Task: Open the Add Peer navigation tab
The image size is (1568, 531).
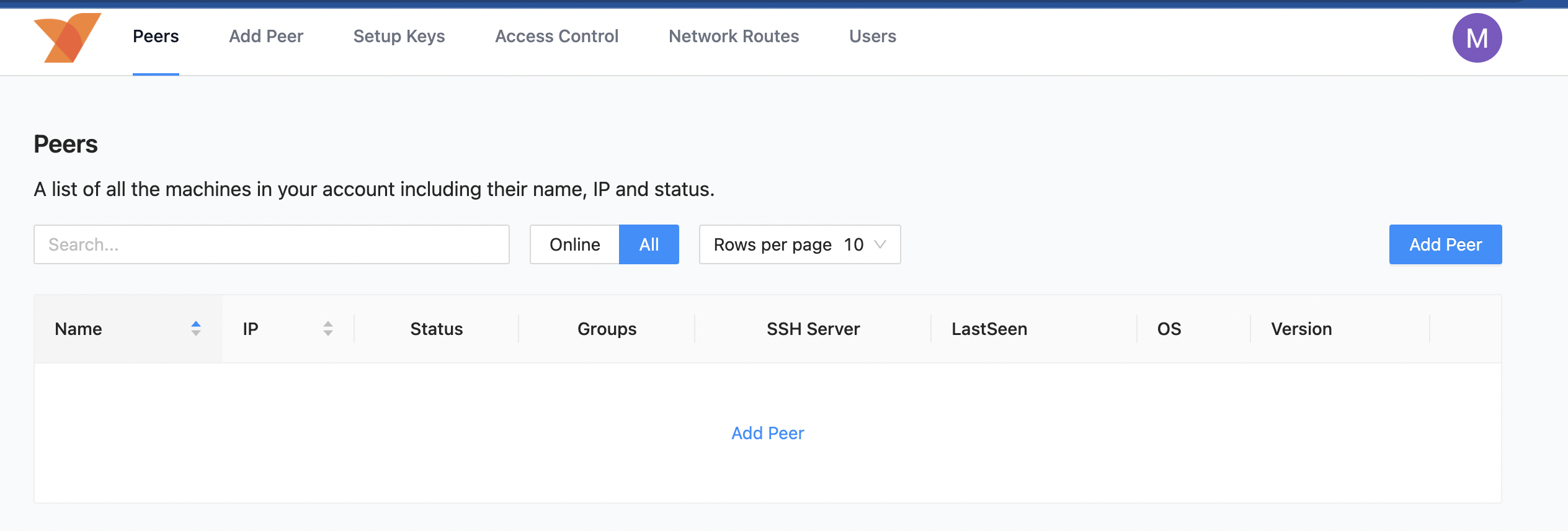Action: click(266, 37)
